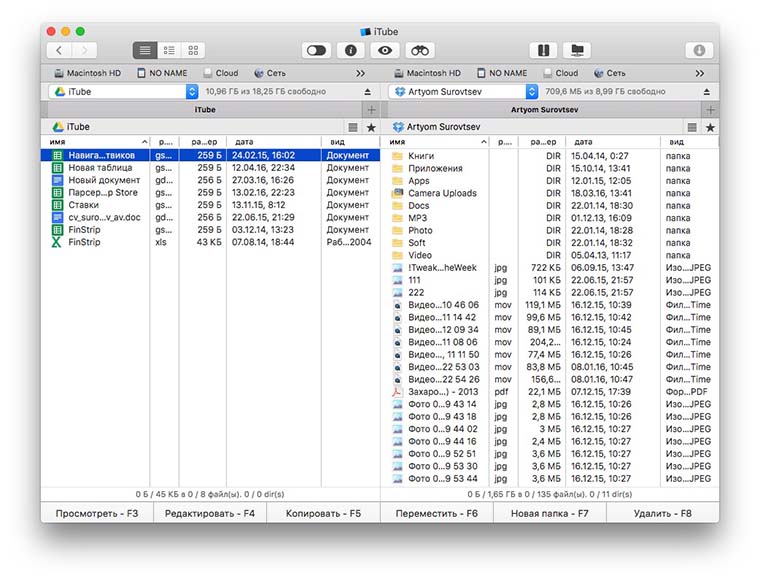Sort right panel by имя column

coord(434,142)
